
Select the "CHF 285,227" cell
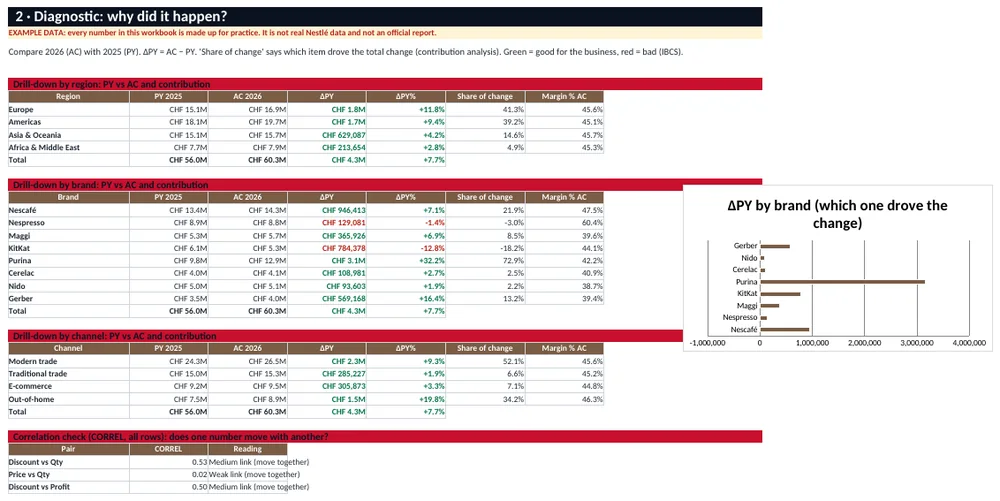[327, 374]
